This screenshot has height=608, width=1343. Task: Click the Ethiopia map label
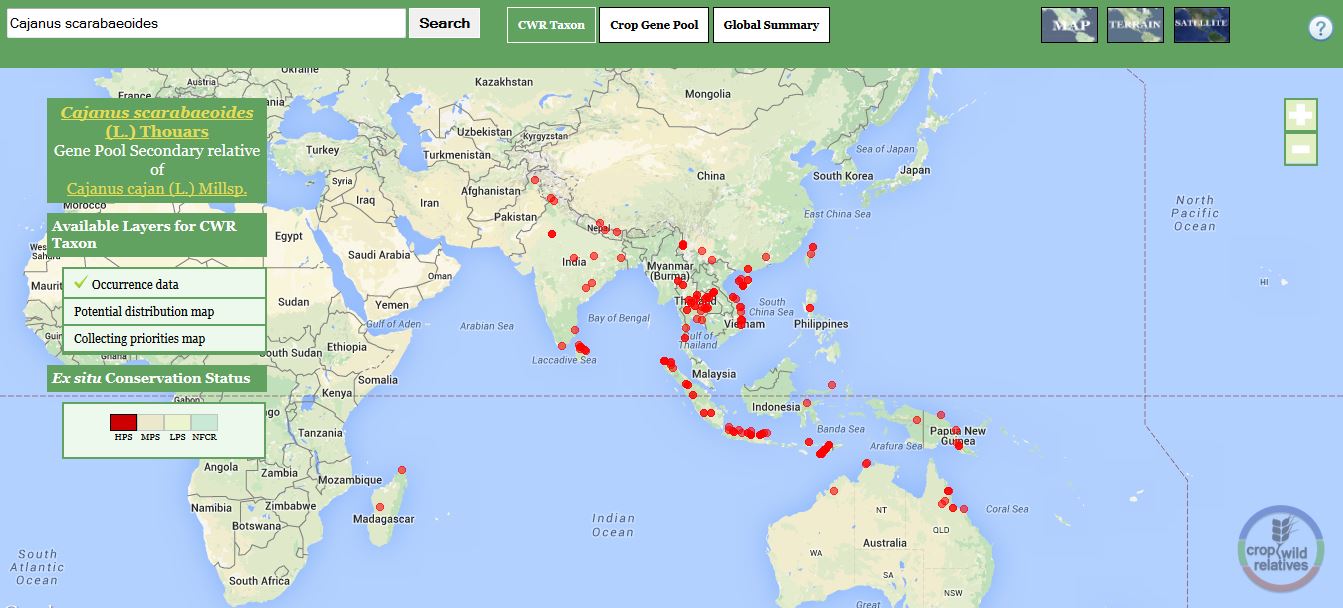[x=347, y=347]
